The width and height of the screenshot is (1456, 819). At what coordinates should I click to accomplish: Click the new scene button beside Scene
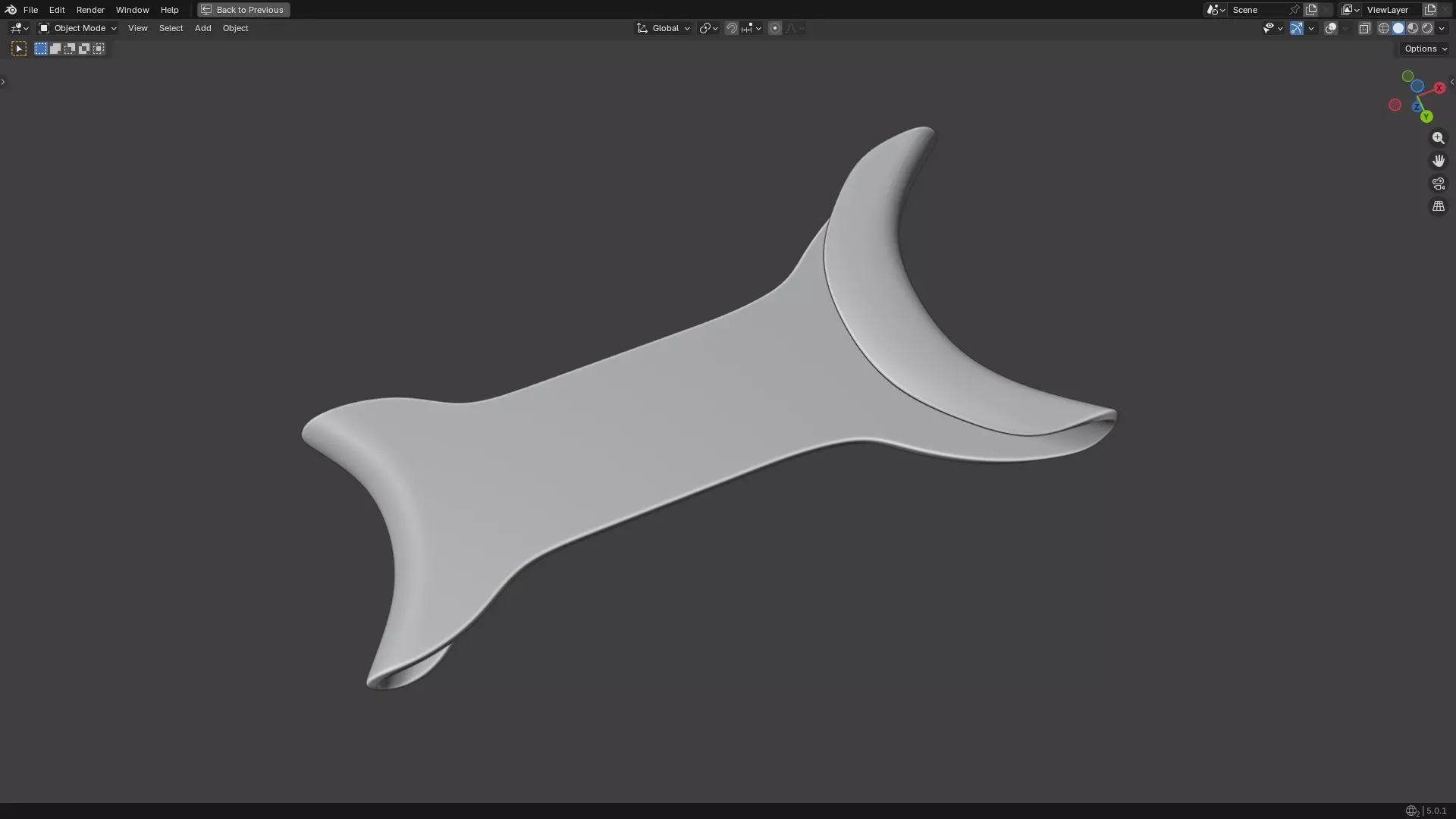pyautogui.click(x=1311, y=10)
